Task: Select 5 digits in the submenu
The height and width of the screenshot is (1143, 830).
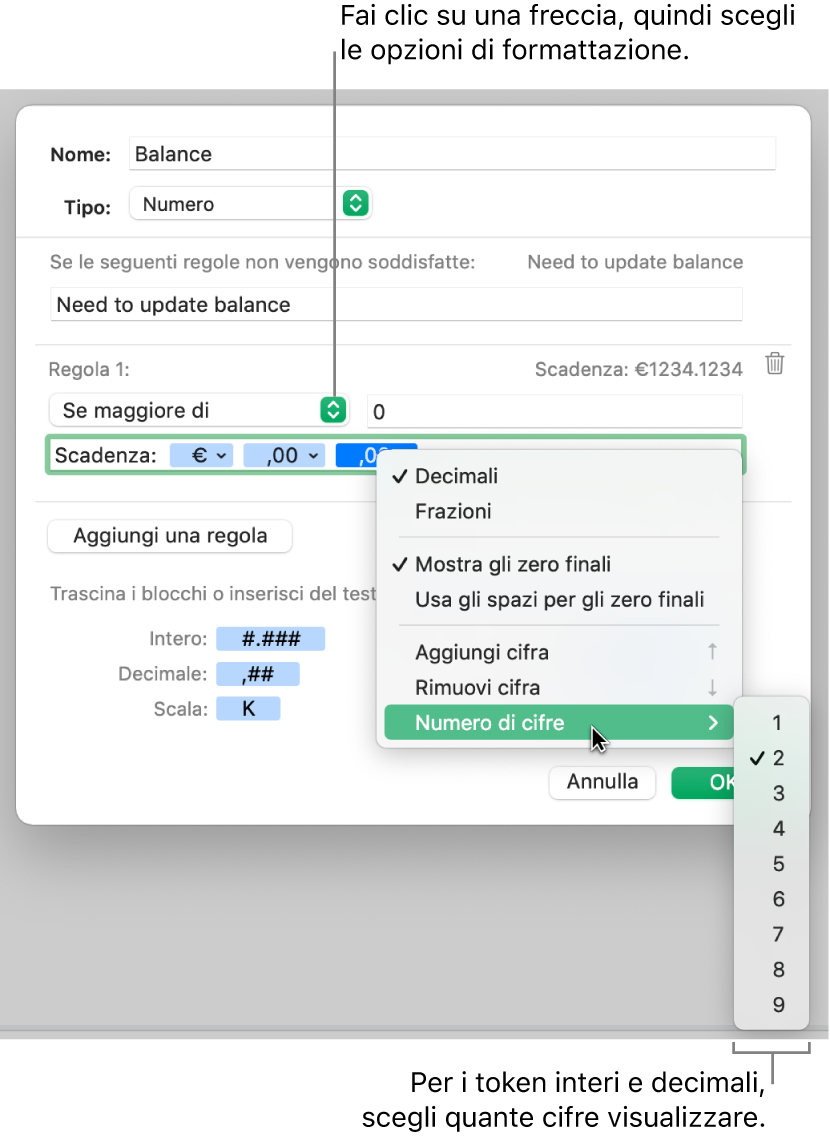Action: click(x=772, y=864)
